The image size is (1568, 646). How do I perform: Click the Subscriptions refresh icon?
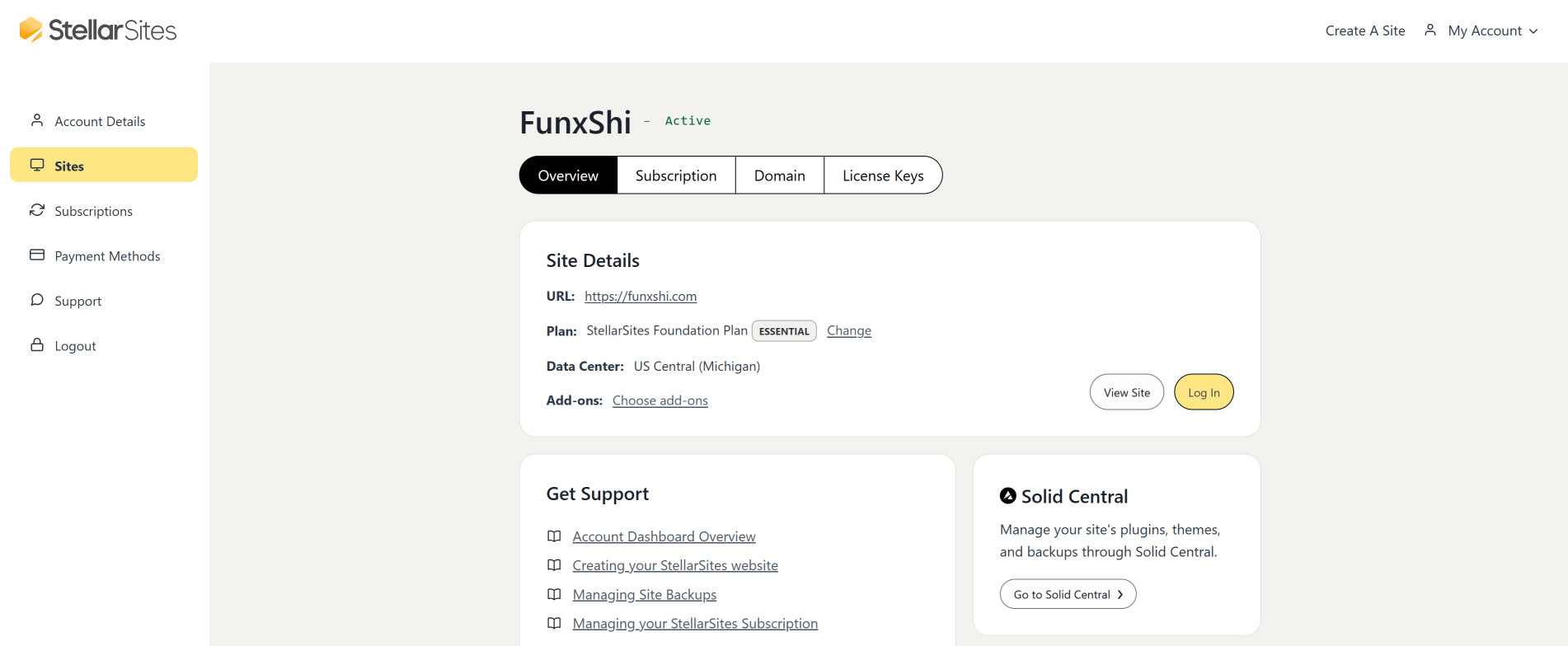[37, 210]
